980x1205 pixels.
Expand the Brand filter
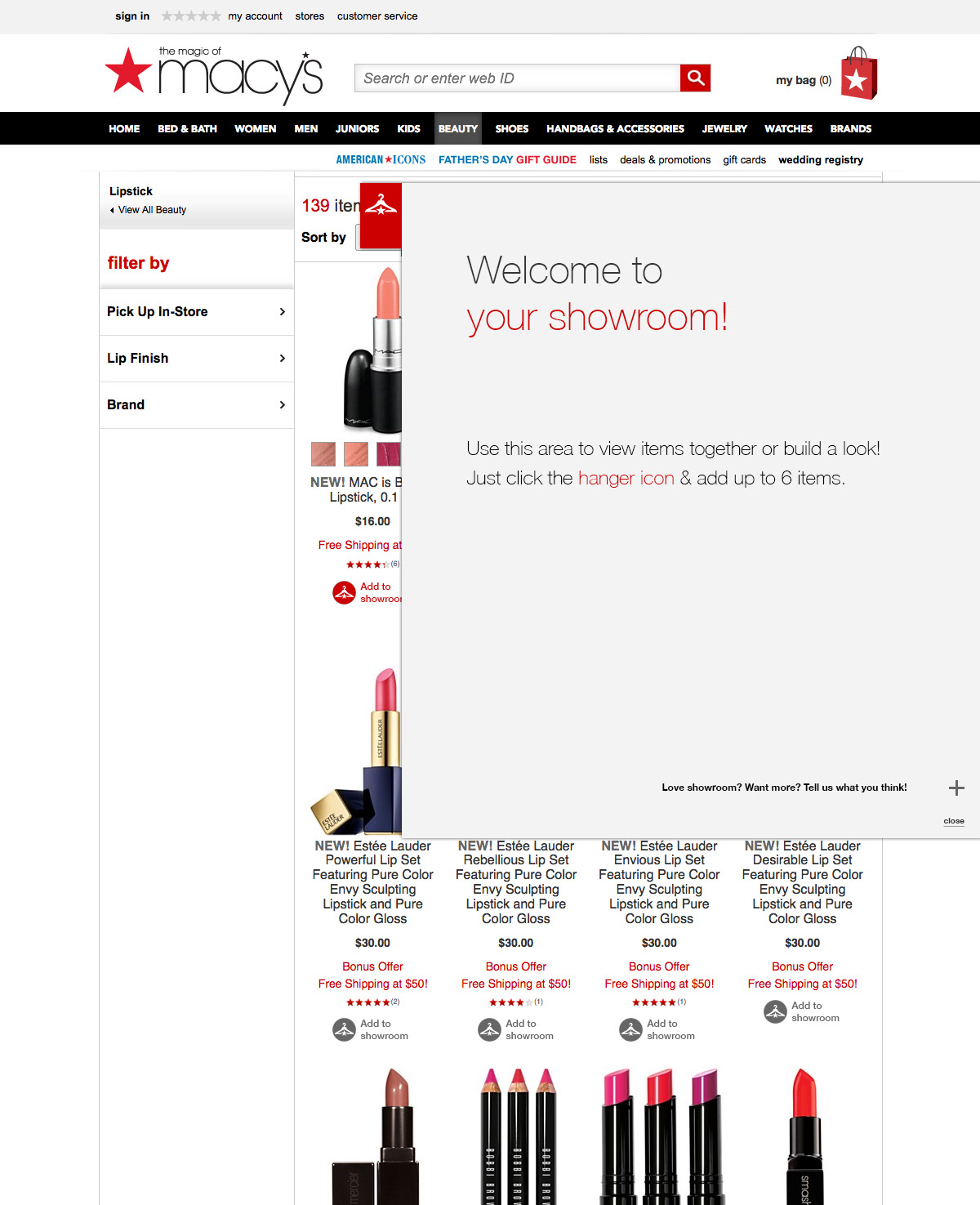(x=197, y=404)
